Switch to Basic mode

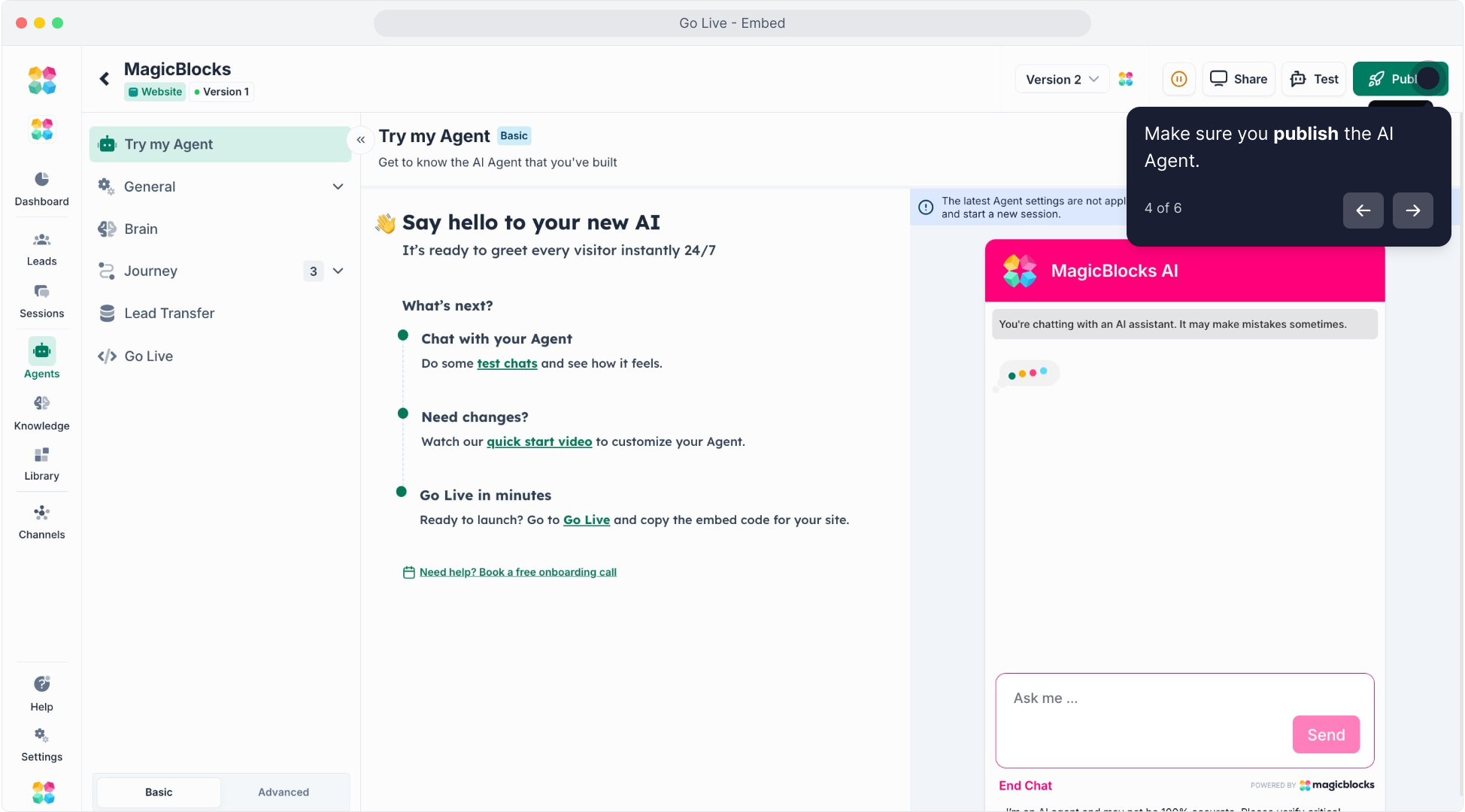point(159,792)
